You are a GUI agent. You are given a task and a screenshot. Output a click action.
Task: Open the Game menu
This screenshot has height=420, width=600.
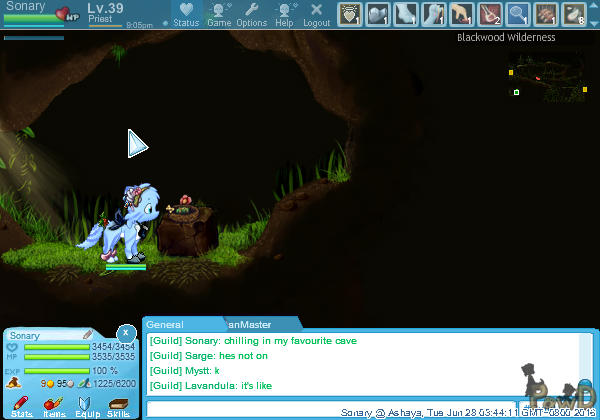point(219,14)
